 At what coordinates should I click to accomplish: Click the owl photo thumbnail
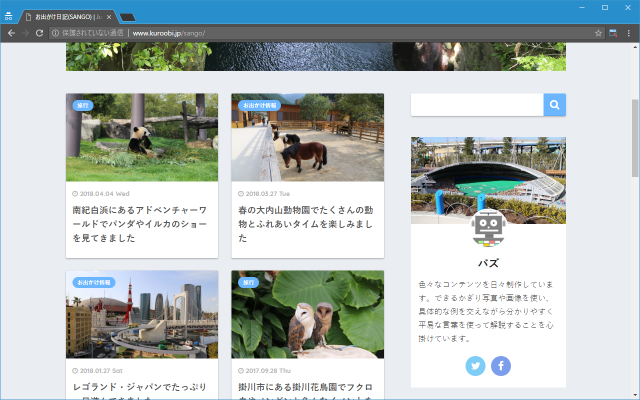click(x=307, y=315)
